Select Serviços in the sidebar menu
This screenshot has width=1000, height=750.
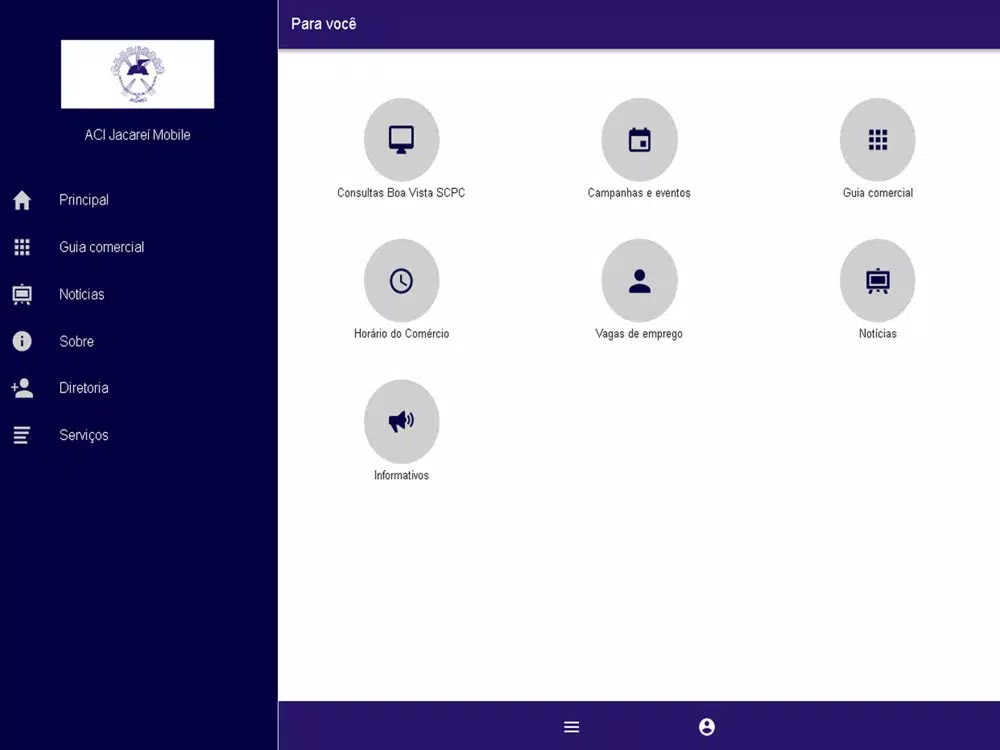(x=84, y=435)
